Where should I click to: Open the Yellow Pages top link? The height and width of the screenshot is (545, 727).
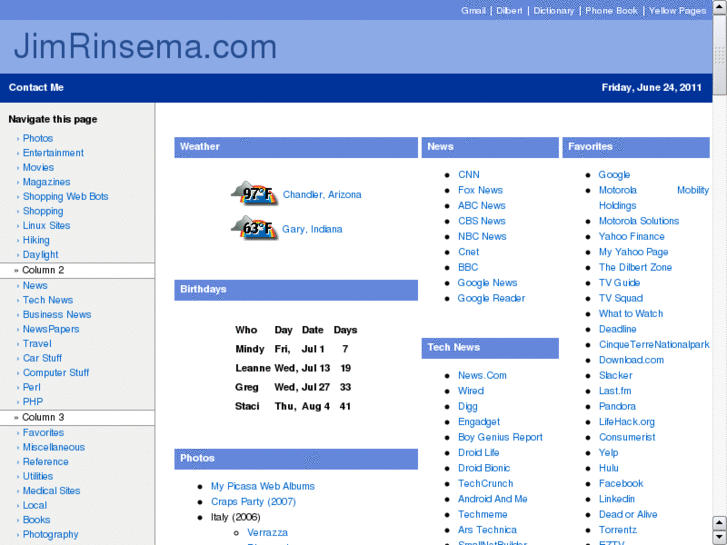tap(677, 11)
